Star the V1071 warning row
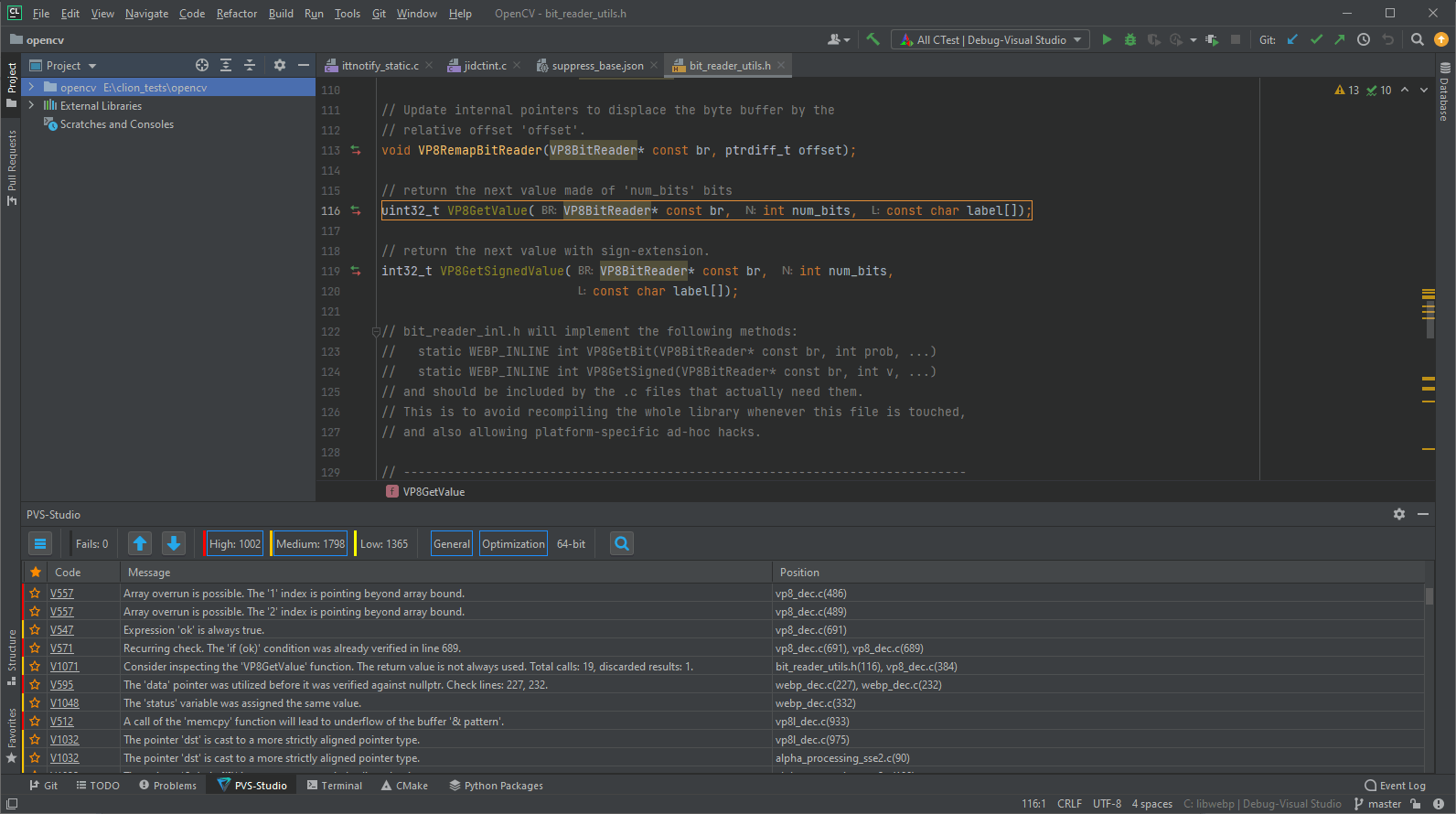The width and height of the screenshot is (1456, 814). [x=35, y=666]
